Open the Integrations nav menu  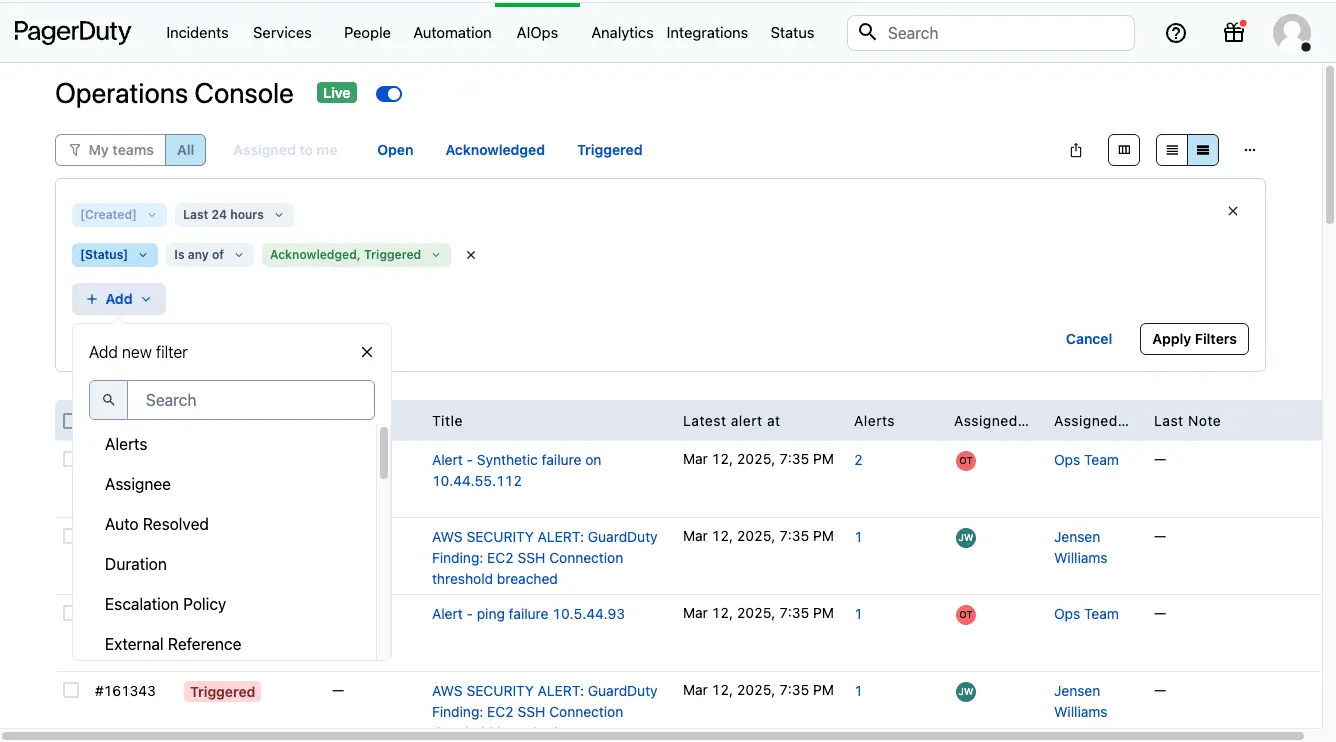[x=707, y=33]
